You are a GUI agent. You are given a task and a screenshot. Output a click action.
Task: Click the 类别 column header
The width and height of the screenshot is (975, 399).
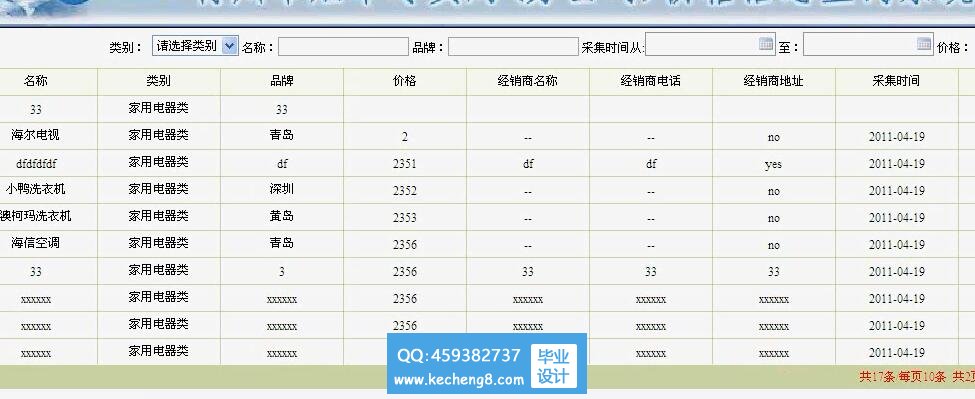159,81
